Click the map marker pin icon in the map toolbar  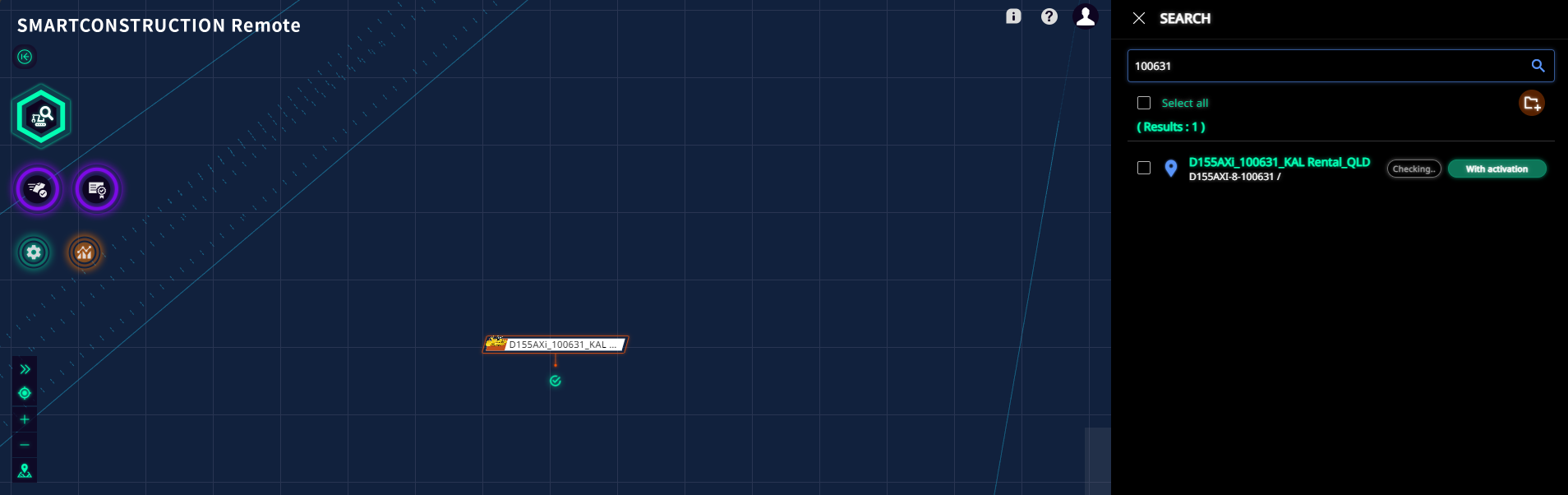coord(25,470)
